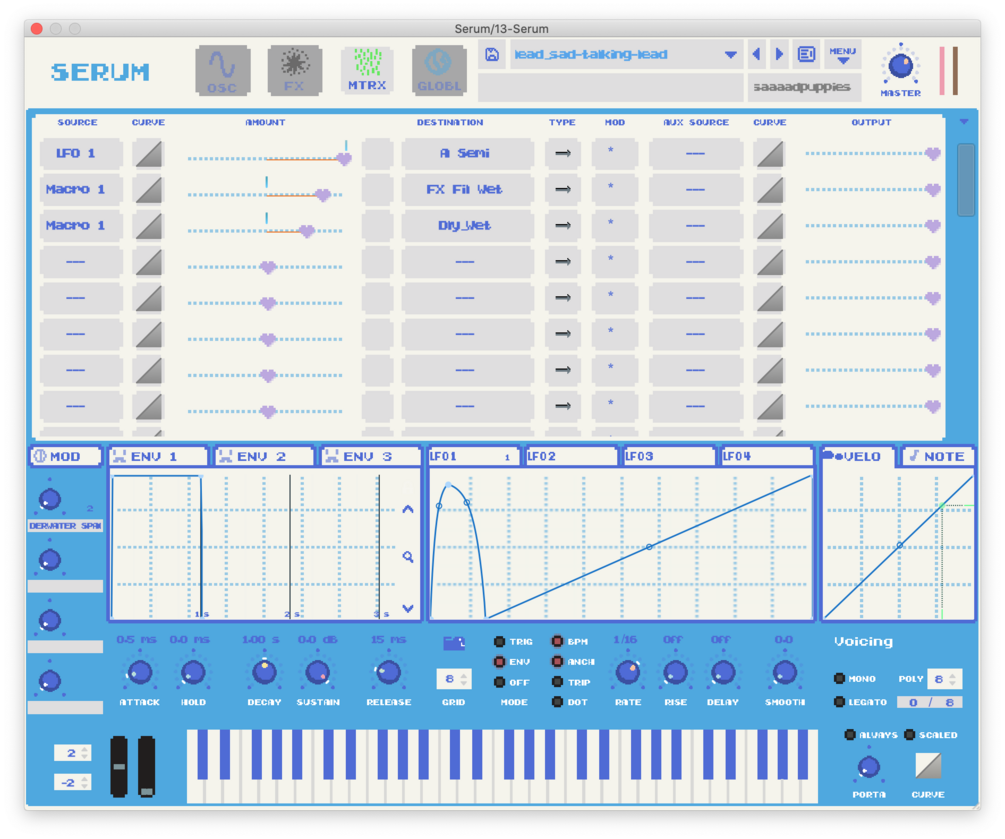Click the Attack knob
Image resolution: width=1005 pixels, height=839 pixels.
(x=139, y=672)
